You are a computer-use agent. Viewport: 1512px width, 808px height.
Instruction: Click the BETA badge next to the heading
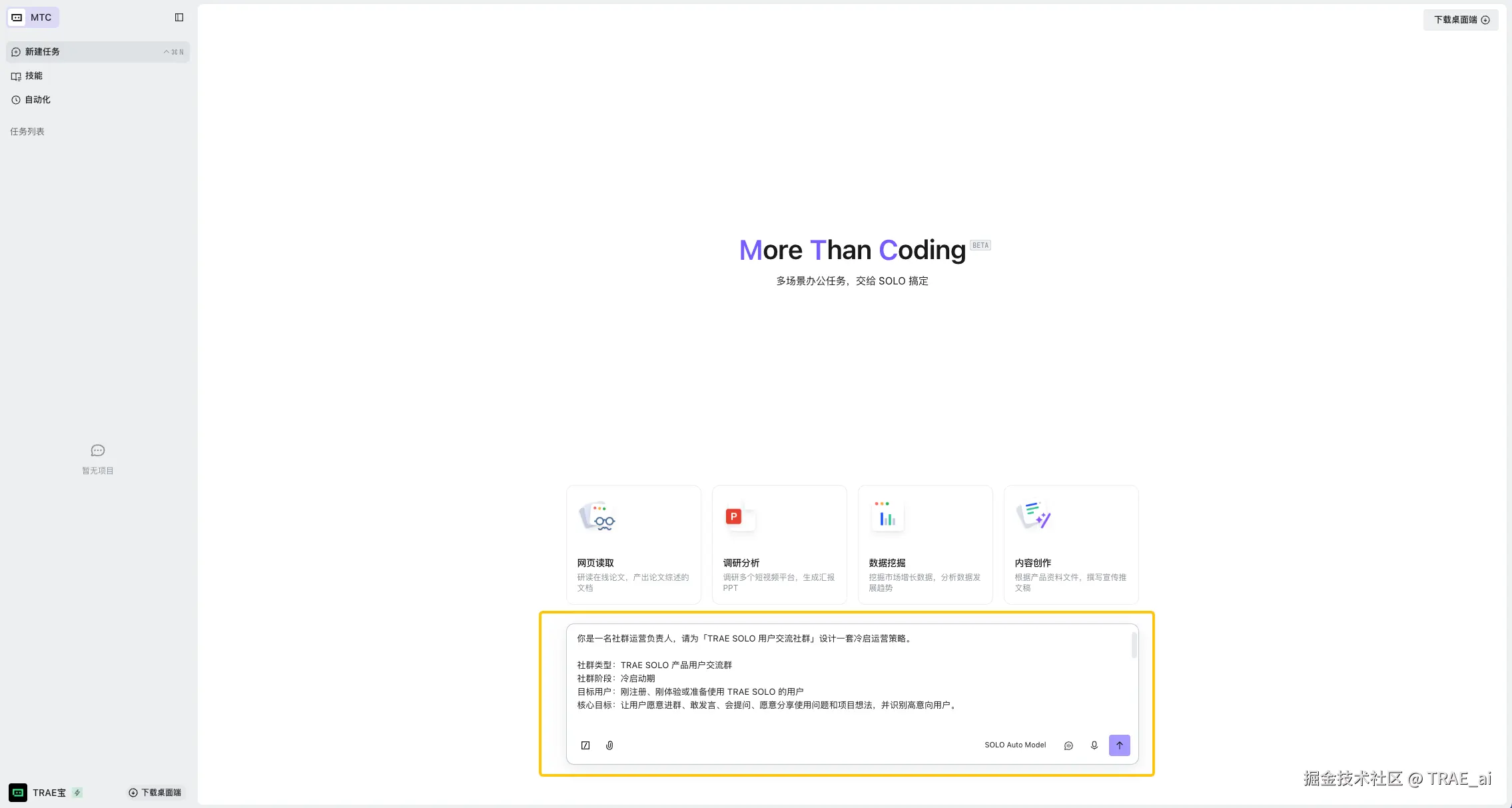pos(980,245)
